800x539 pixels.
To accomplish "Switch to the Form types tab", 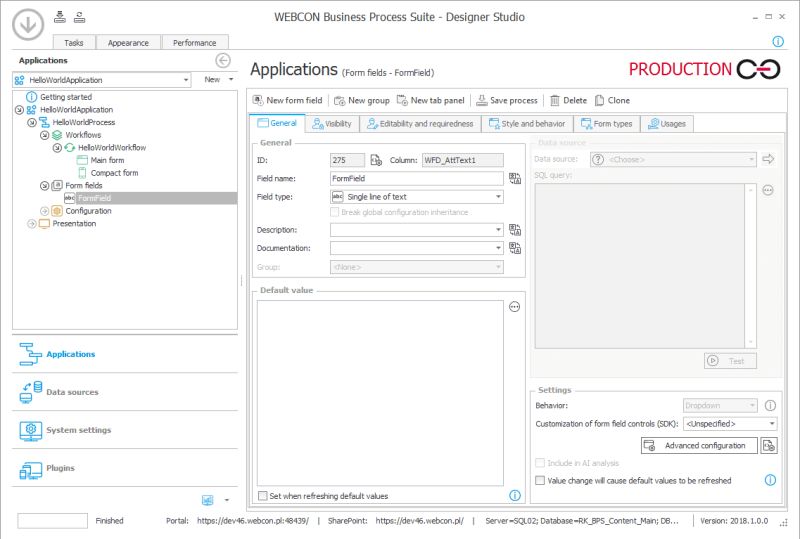I will (607, 124).
